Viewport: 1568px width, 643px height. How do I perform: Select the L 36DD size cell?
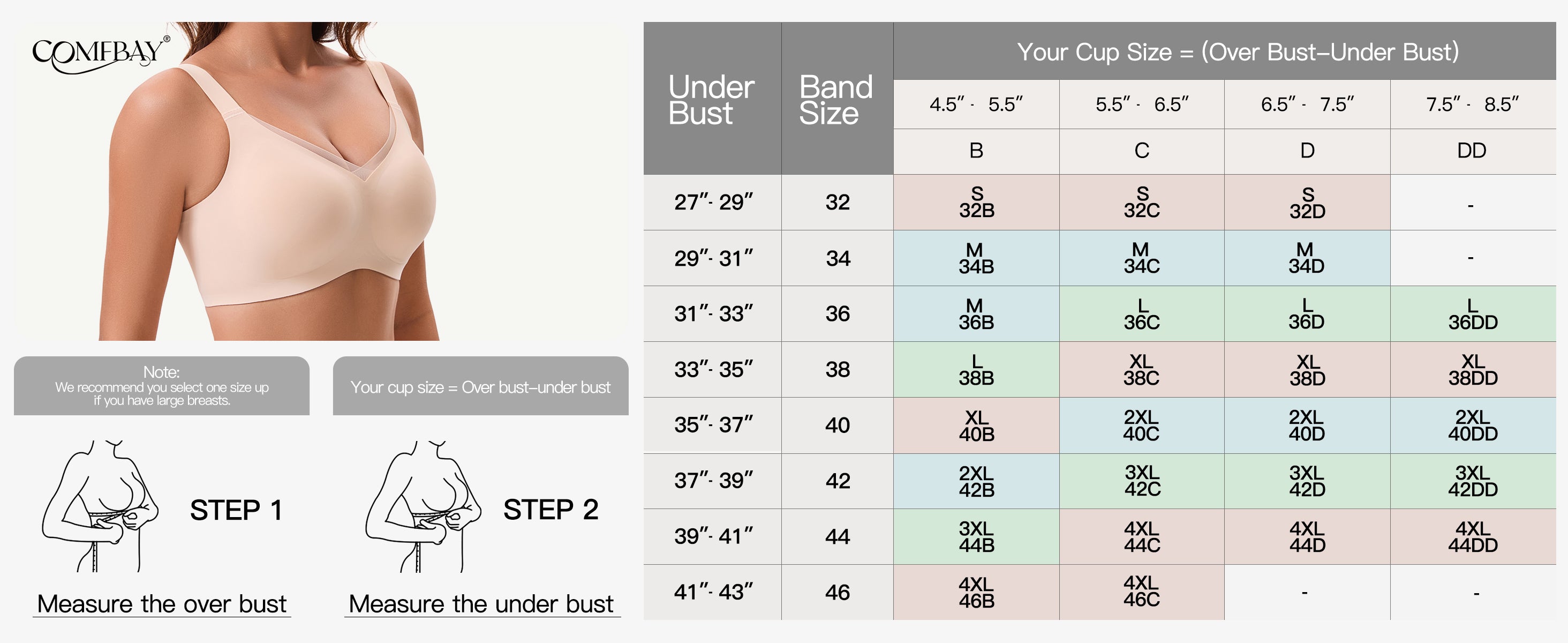1473,314
